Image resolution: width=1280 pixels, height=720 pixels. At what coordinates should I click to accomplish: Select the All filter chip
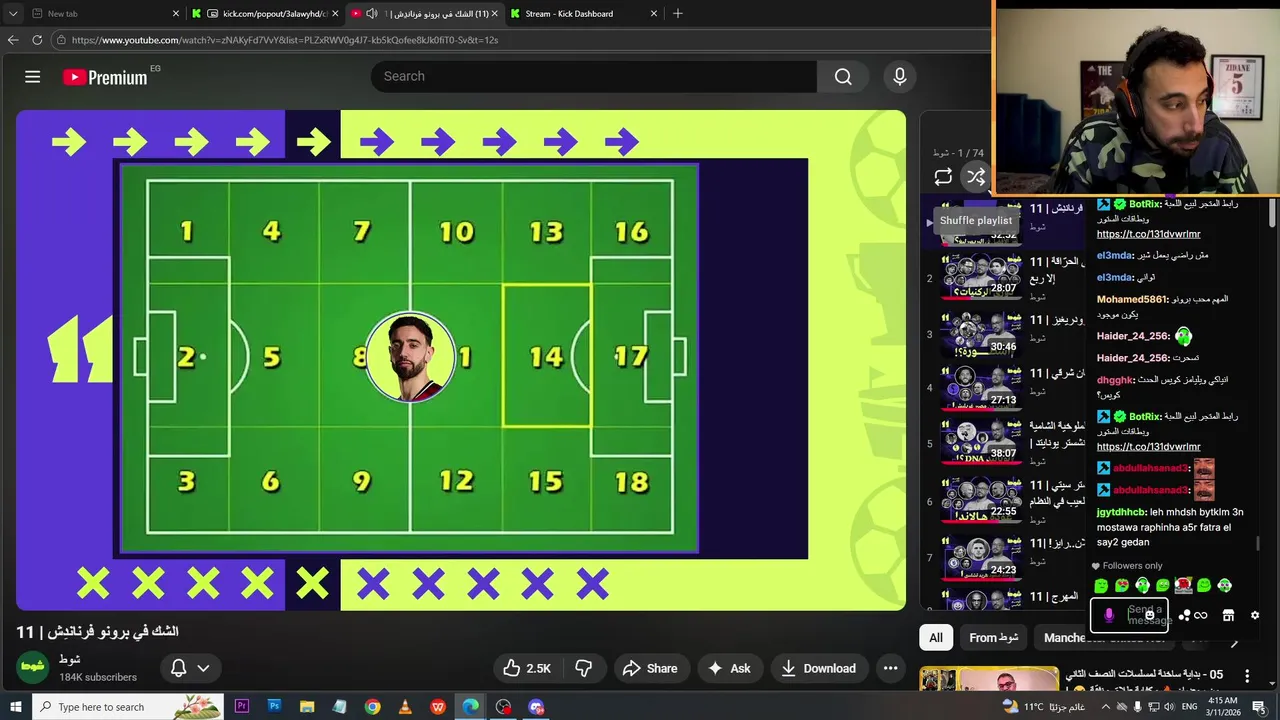(x=936, y=637)
